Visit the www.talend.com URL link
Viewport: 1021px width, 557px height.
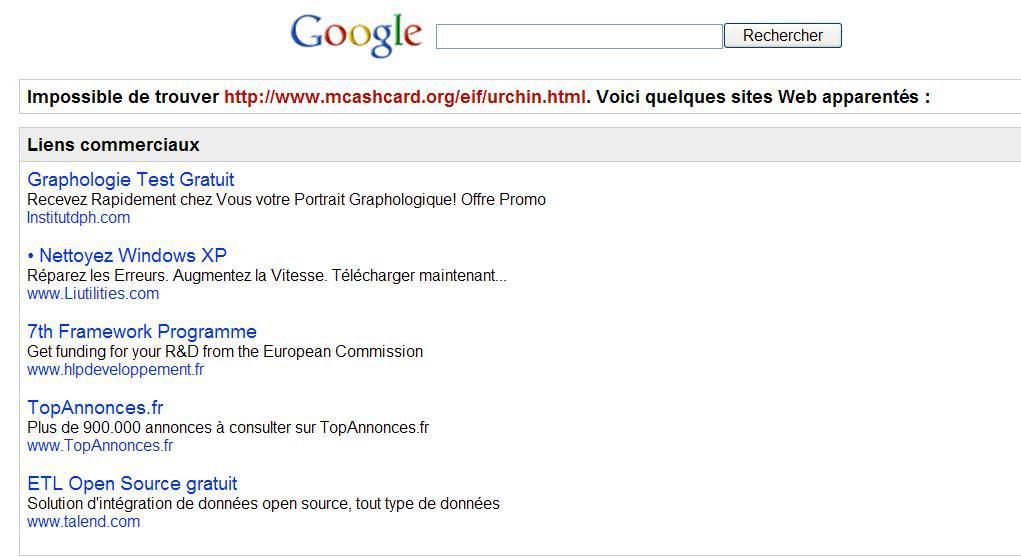coord(83,522)
